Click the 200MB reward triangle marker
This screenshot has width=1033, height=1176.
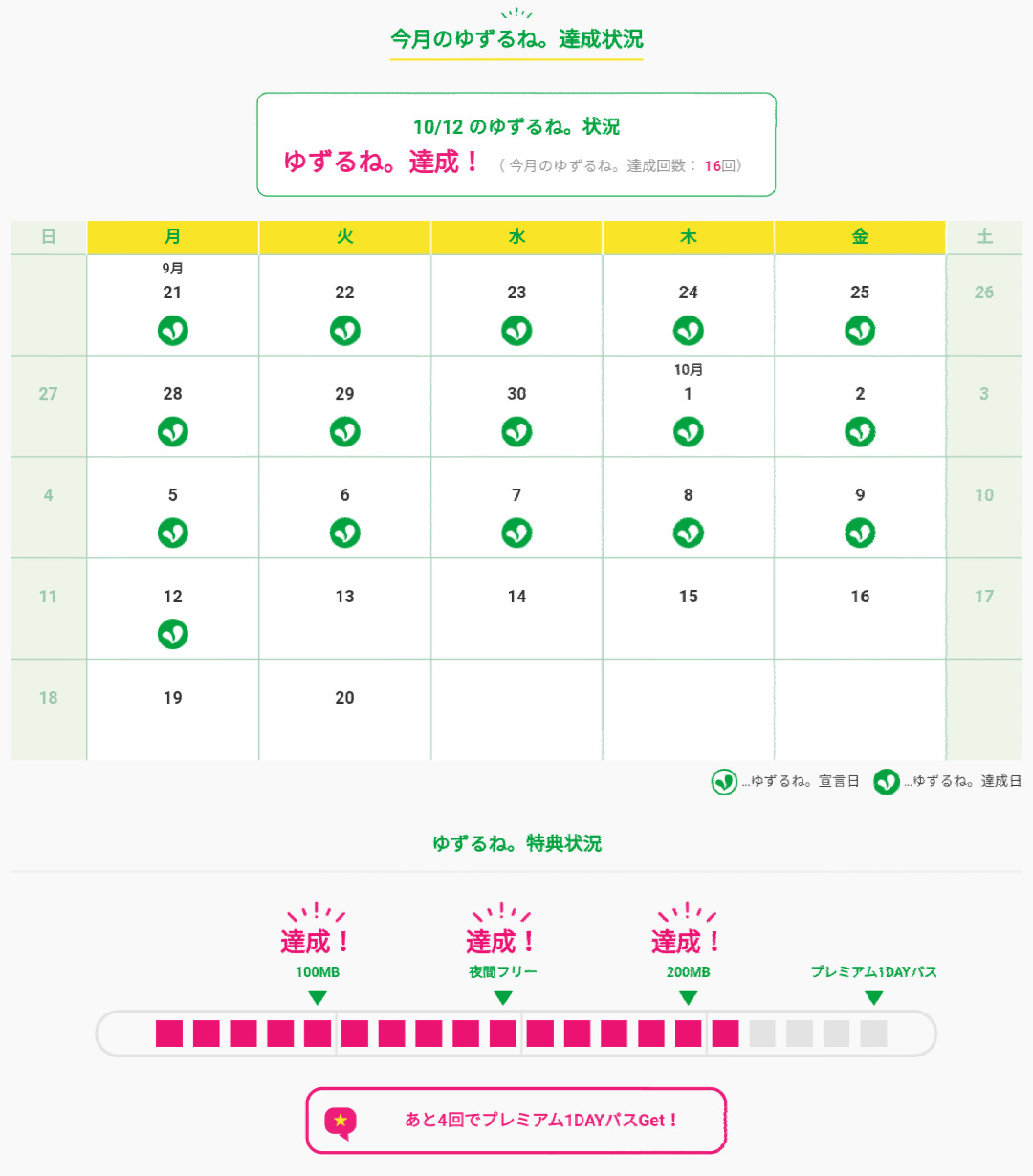click(688, 997)
